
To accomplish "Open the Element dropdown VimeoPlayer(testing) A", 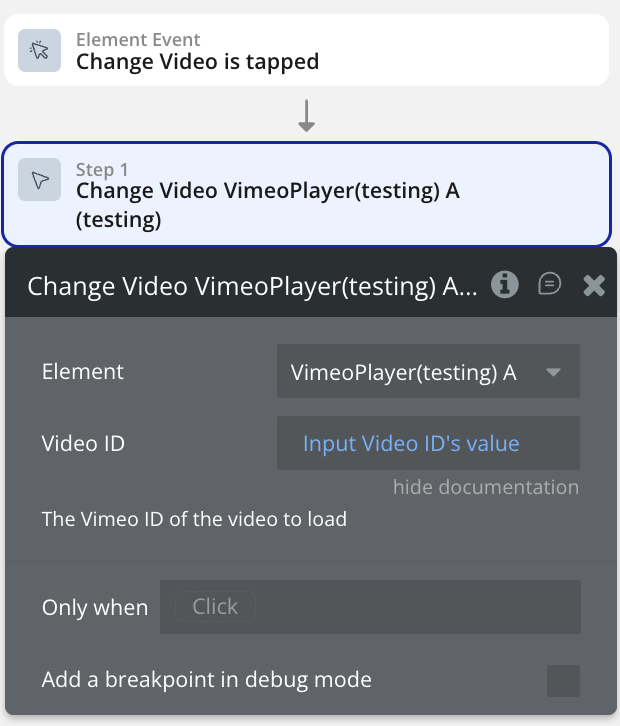I will (427, 373).
